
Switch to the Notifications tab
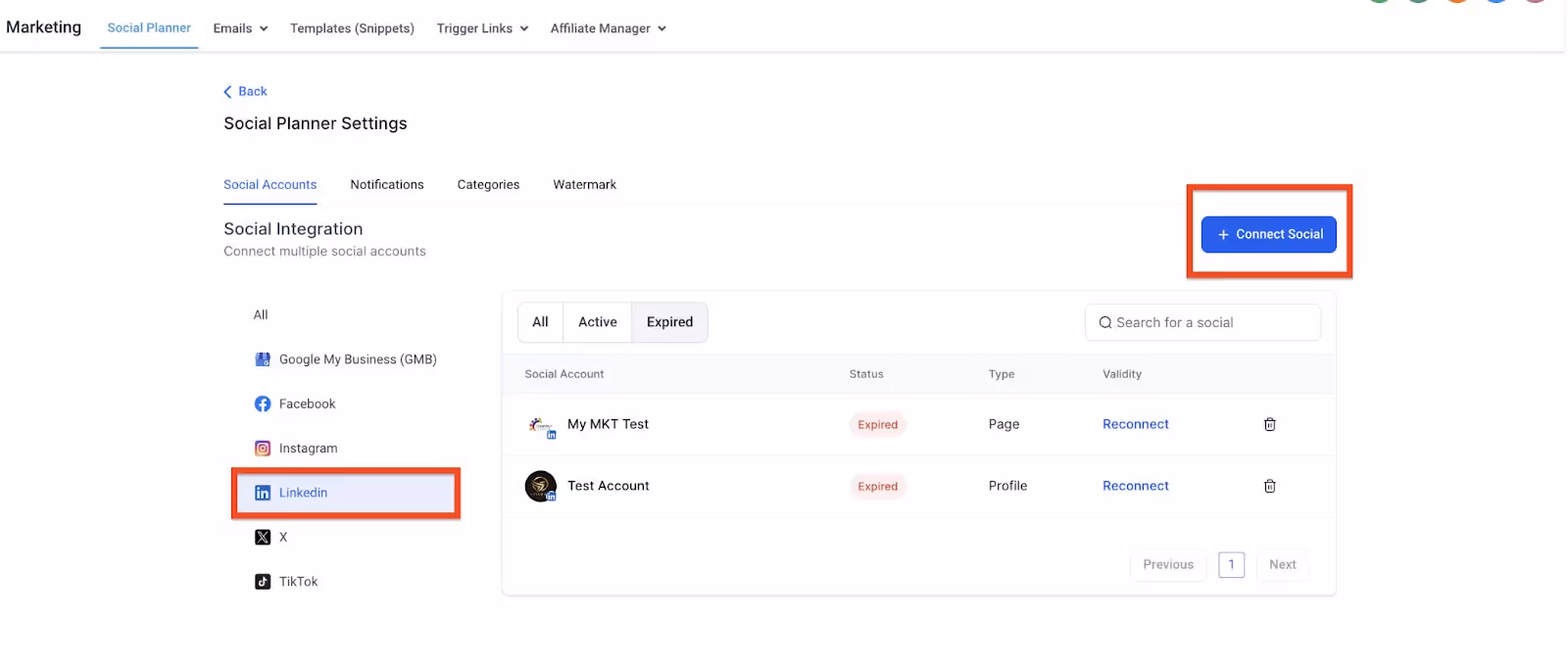point(387,184)
